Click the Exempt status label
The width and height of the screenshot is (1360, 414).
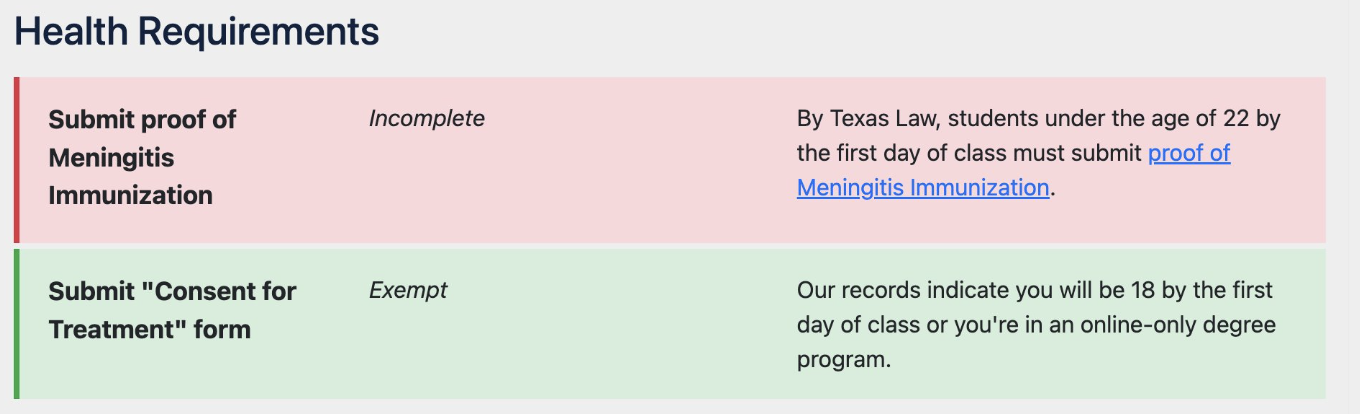pos(408,291)
